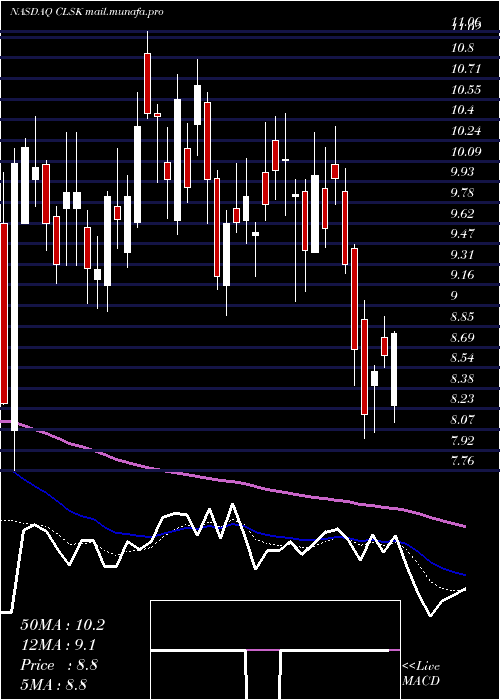Select the 8.85 price axis label
Image resolution: width=500 pixels, height=700 pixels.
(x=462, y=317)
